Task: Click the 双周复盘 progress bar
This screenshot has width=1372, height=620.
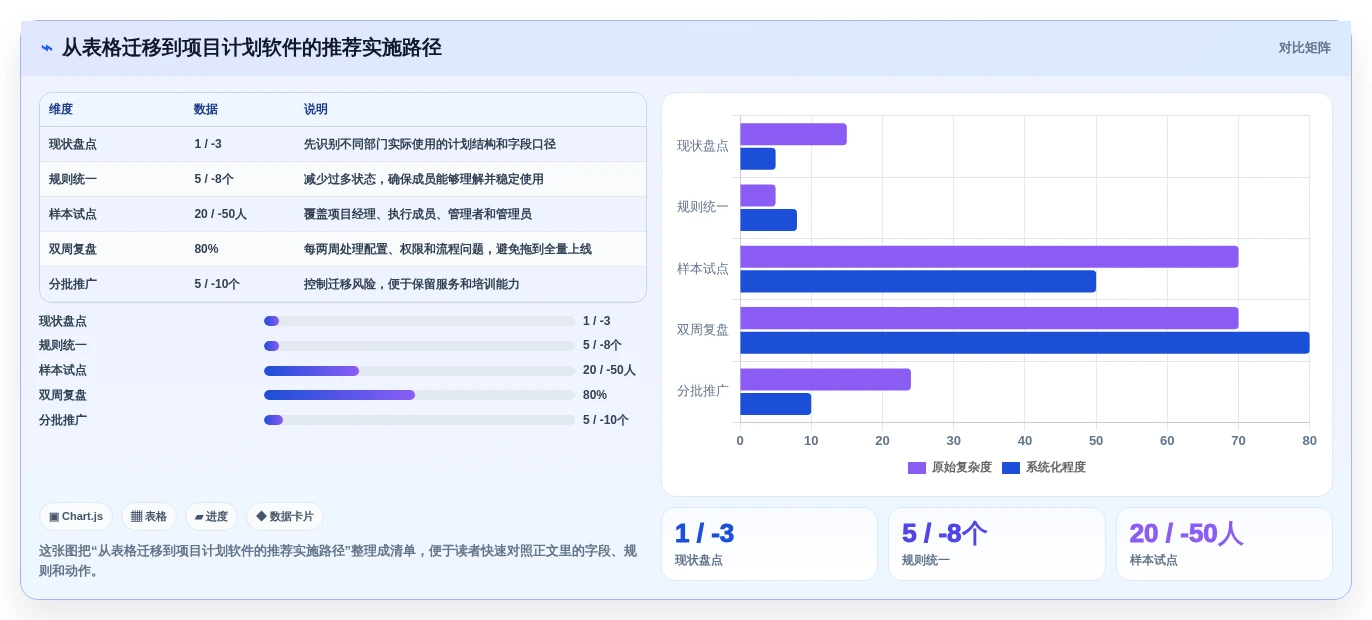Action: (419, 395)
